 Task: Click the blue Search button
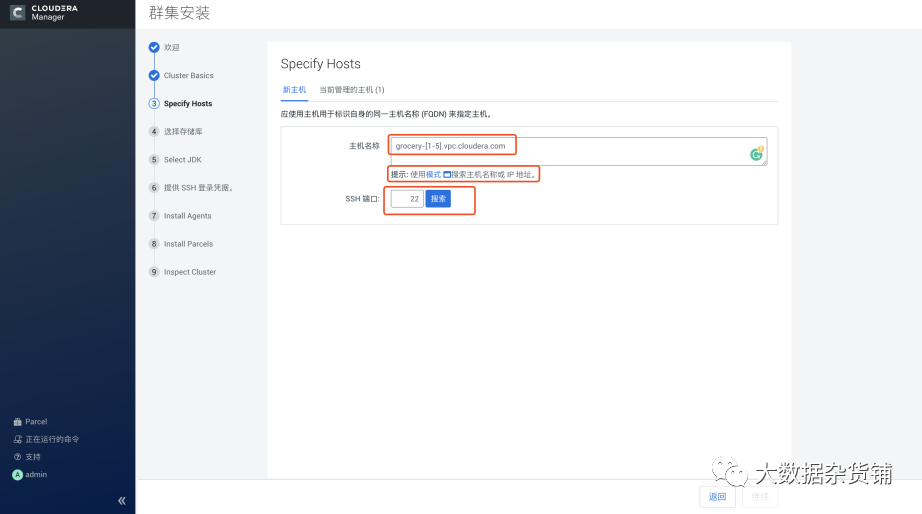438,199
